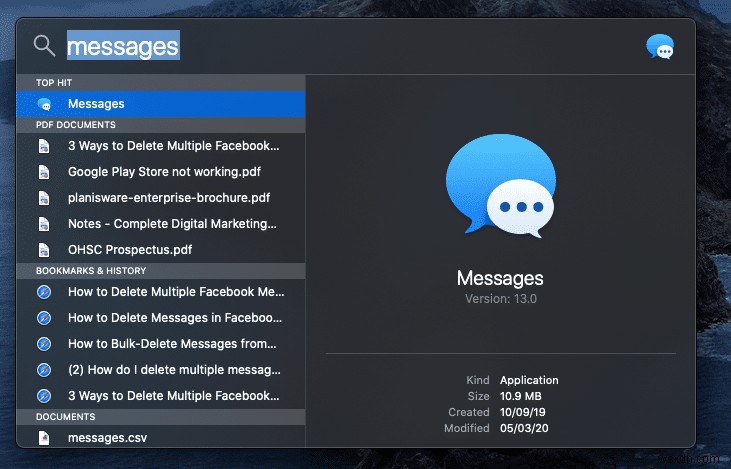Screen dimensions: 731x469
Task: Click the '10.9 MB' size value
Action: tap(521, 396)
